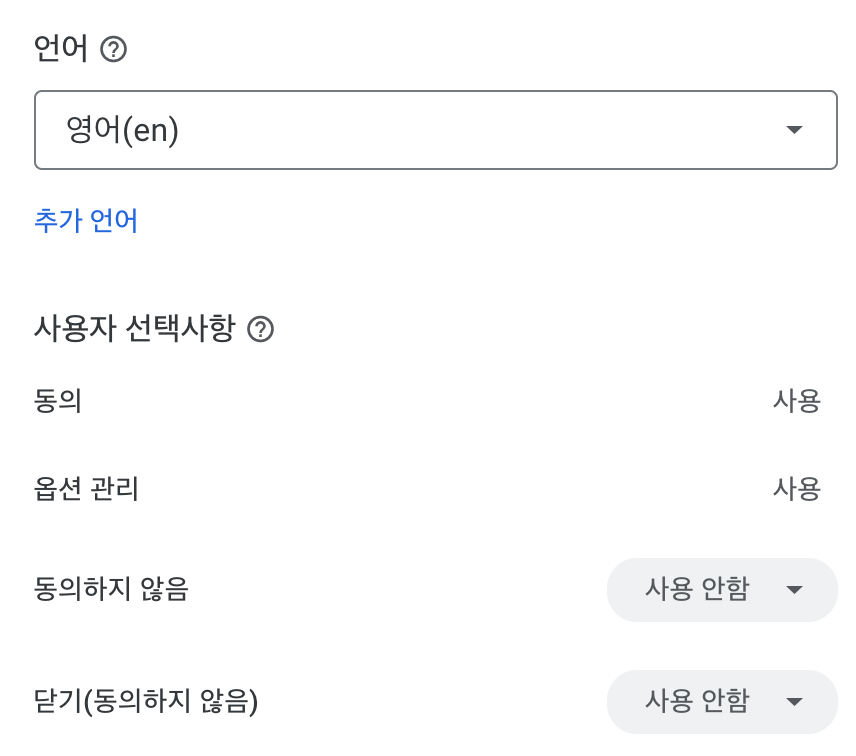856x756 pixels.
Task: Click 사용 안함 text on the 동의하지 않음 row
Action: [x=697, y=590]
